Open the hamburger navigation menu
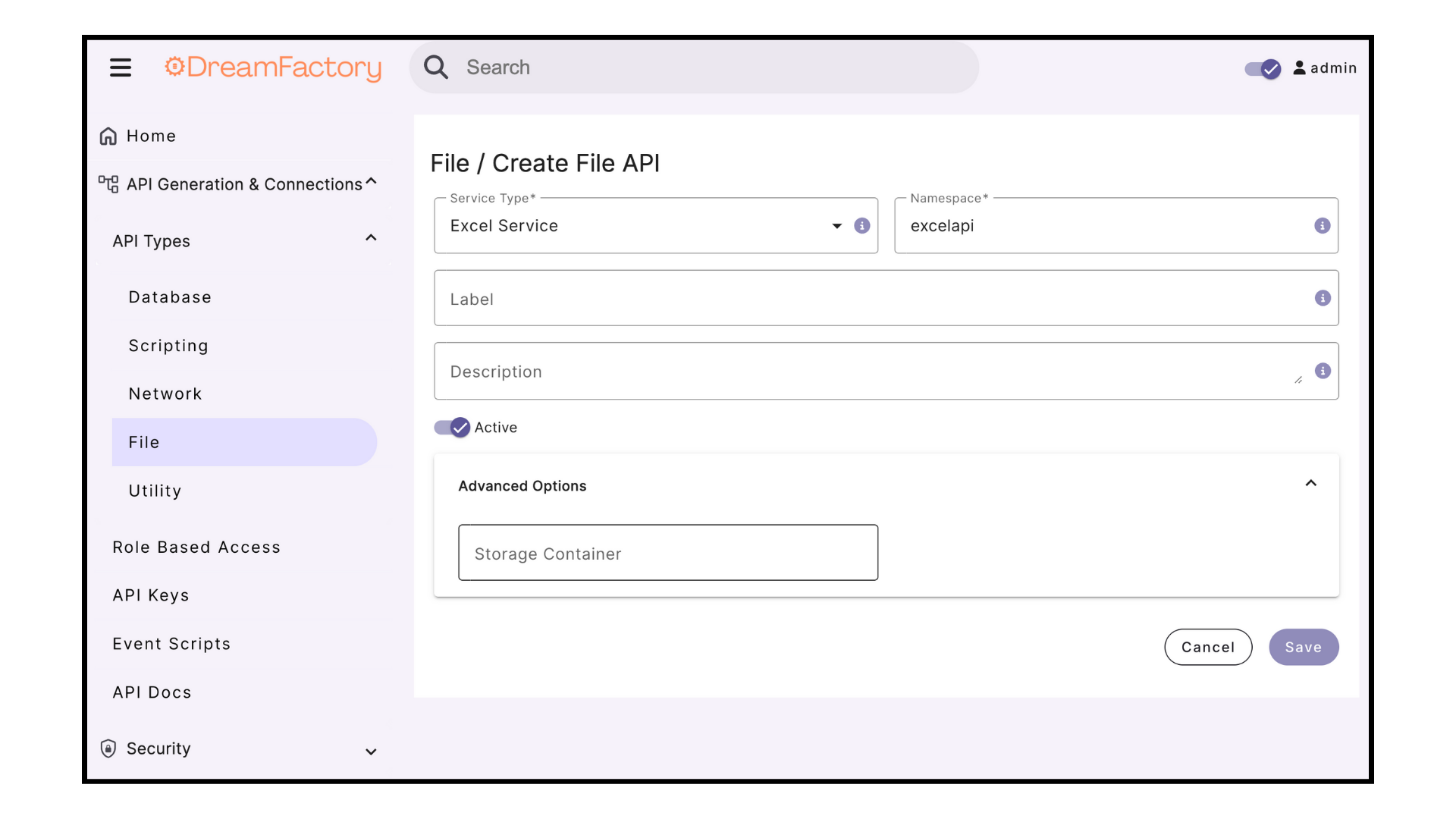The image size is (1456, 819). click(x=120, y=67)
